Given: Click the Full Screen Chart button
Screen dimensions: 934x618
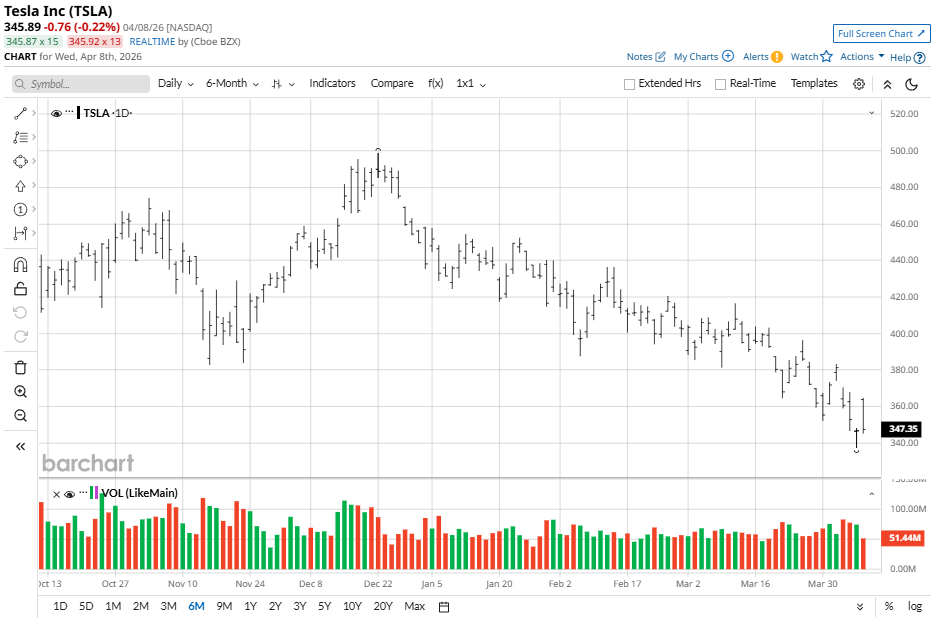Looking at the screenshot, I should click(x=881, y=34).
